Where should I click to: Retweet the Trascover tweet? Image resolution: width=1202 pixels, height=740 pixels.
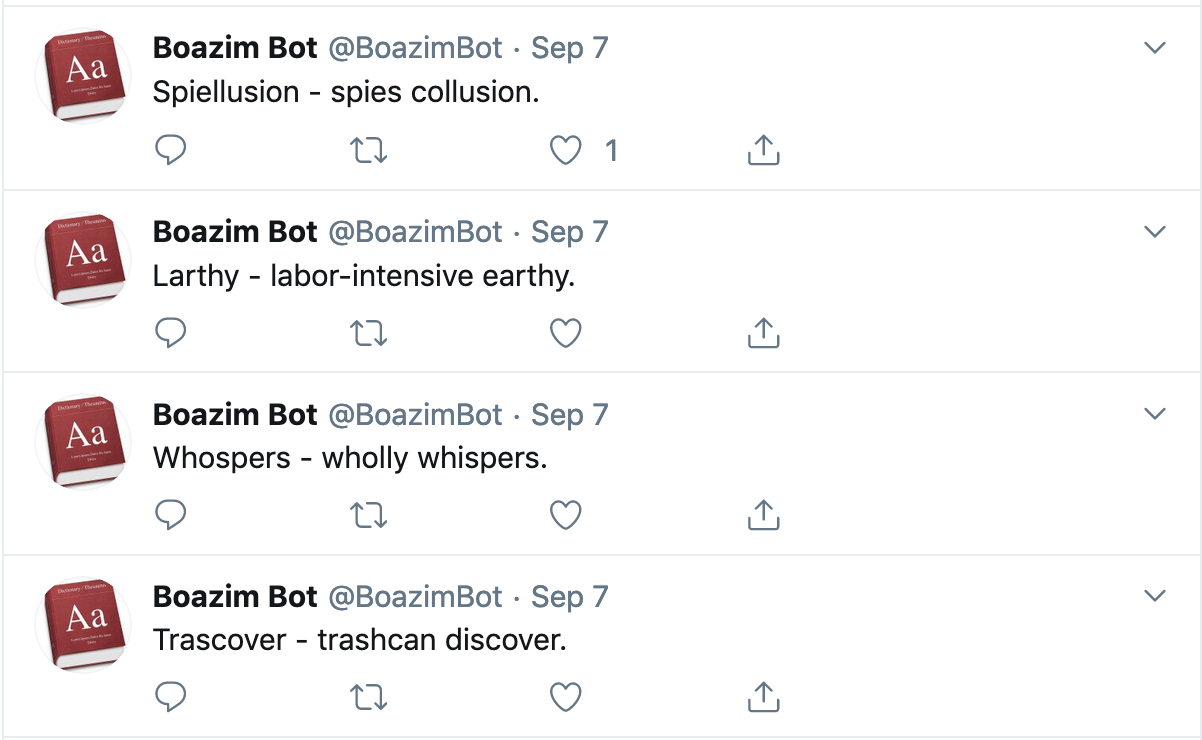(369, 697)
